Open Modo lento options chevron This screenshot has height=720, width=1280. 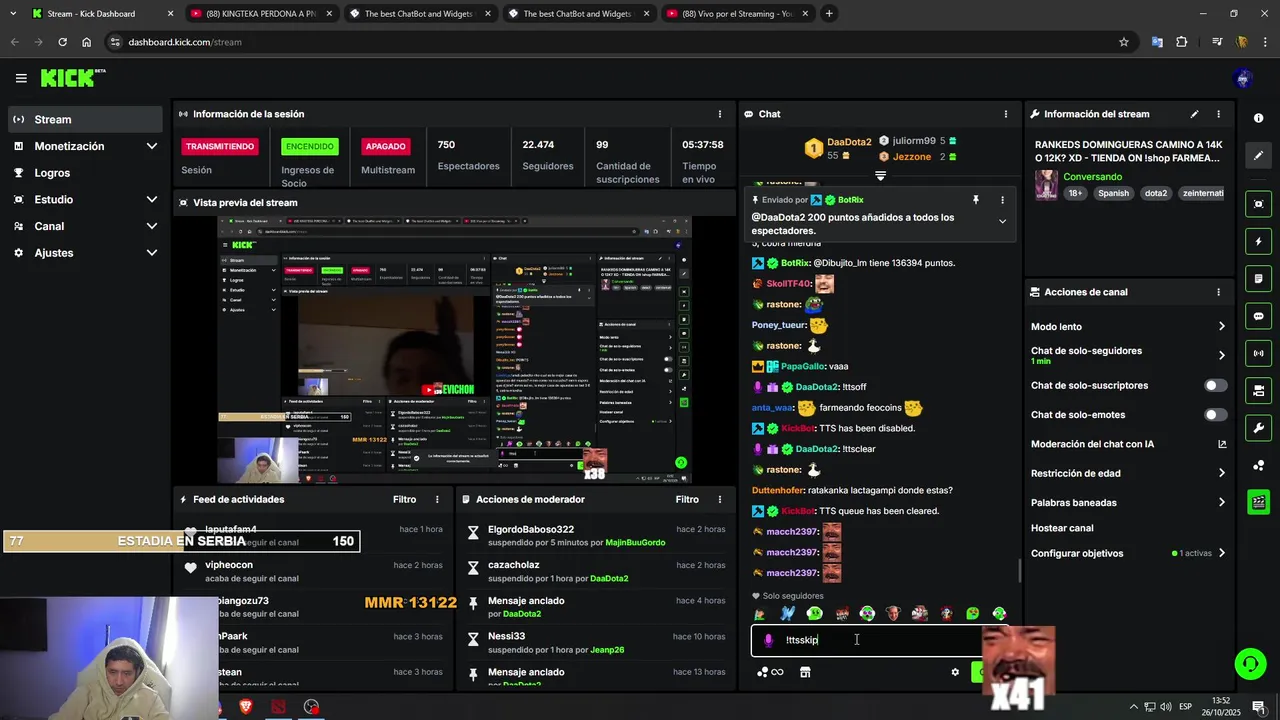(1221, 327)
